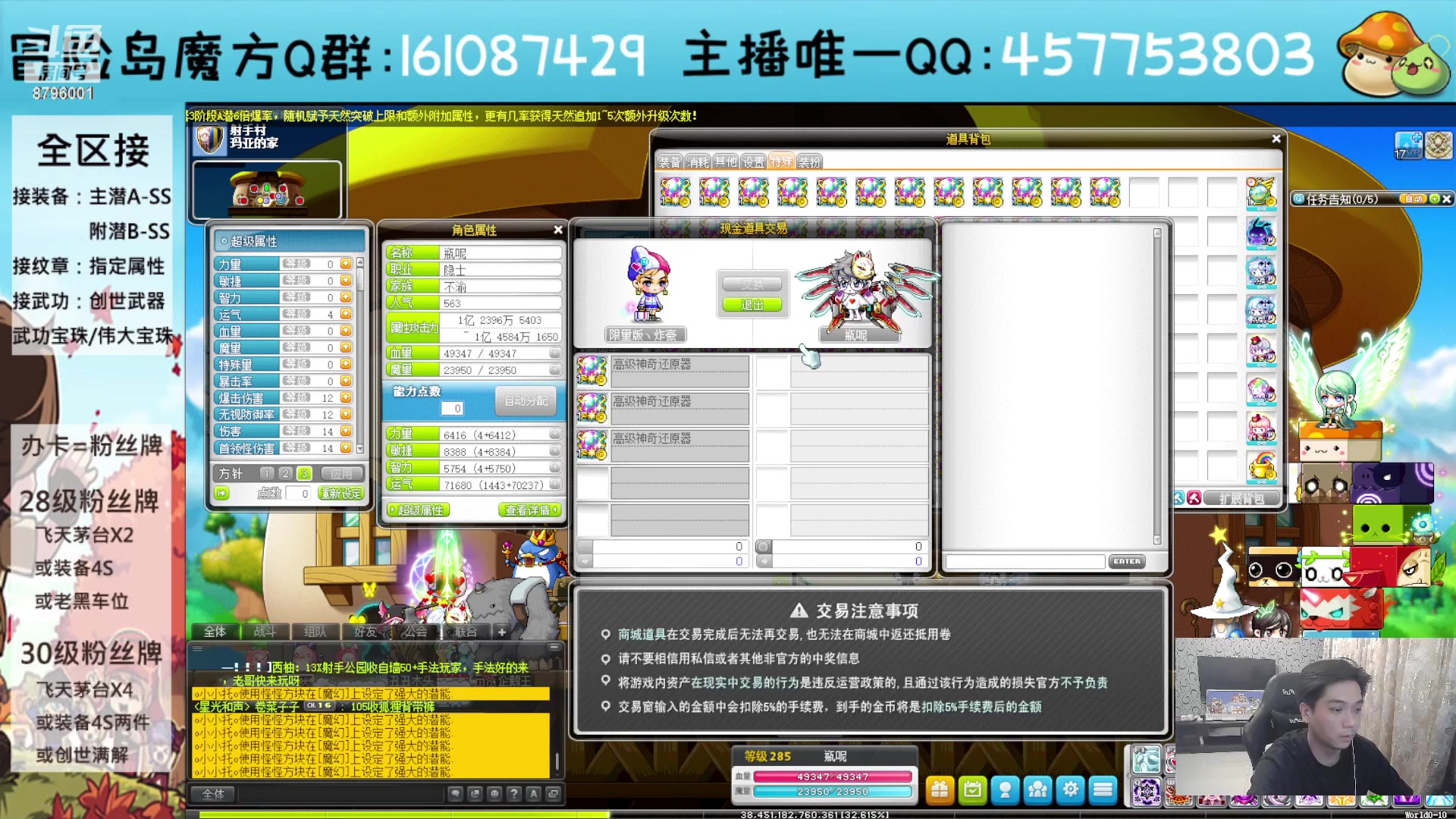1456x819 pixels.
Task: Open the orange gift box menu icon
Action: pos(940,790)
